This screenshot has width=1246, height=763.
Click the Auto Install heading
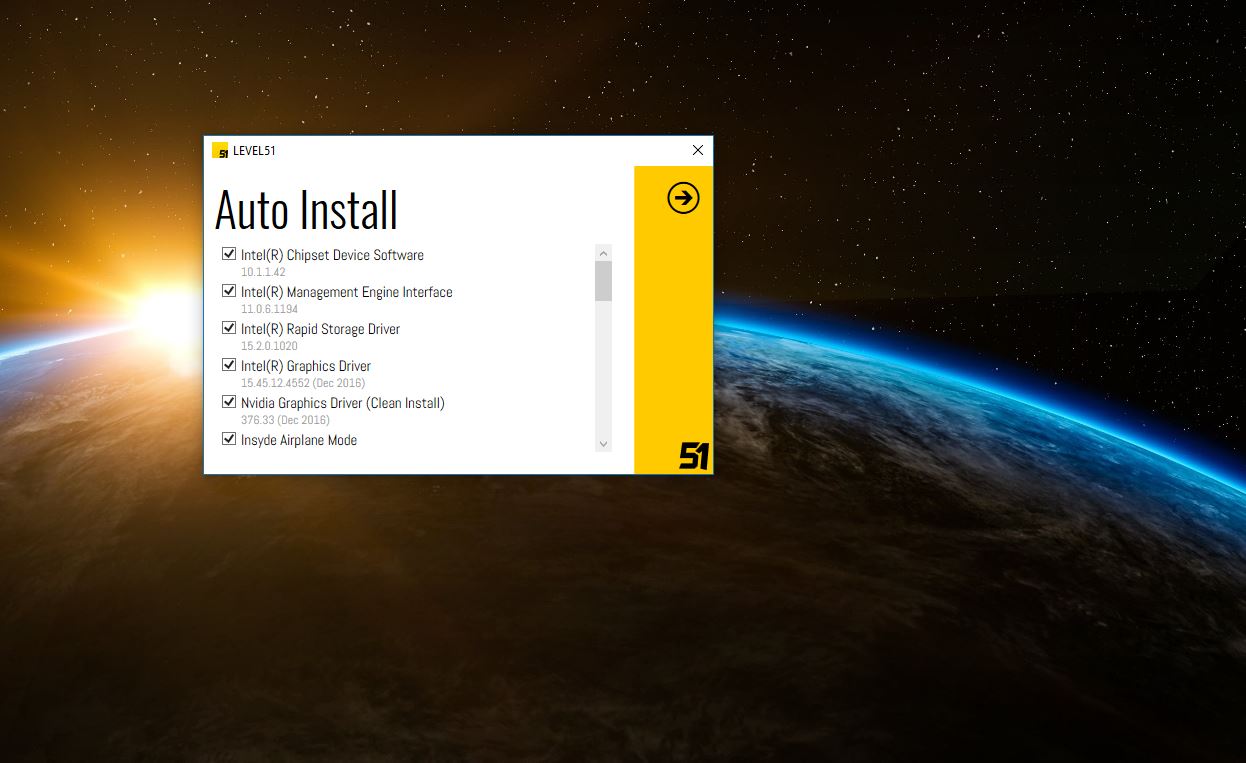306,210
